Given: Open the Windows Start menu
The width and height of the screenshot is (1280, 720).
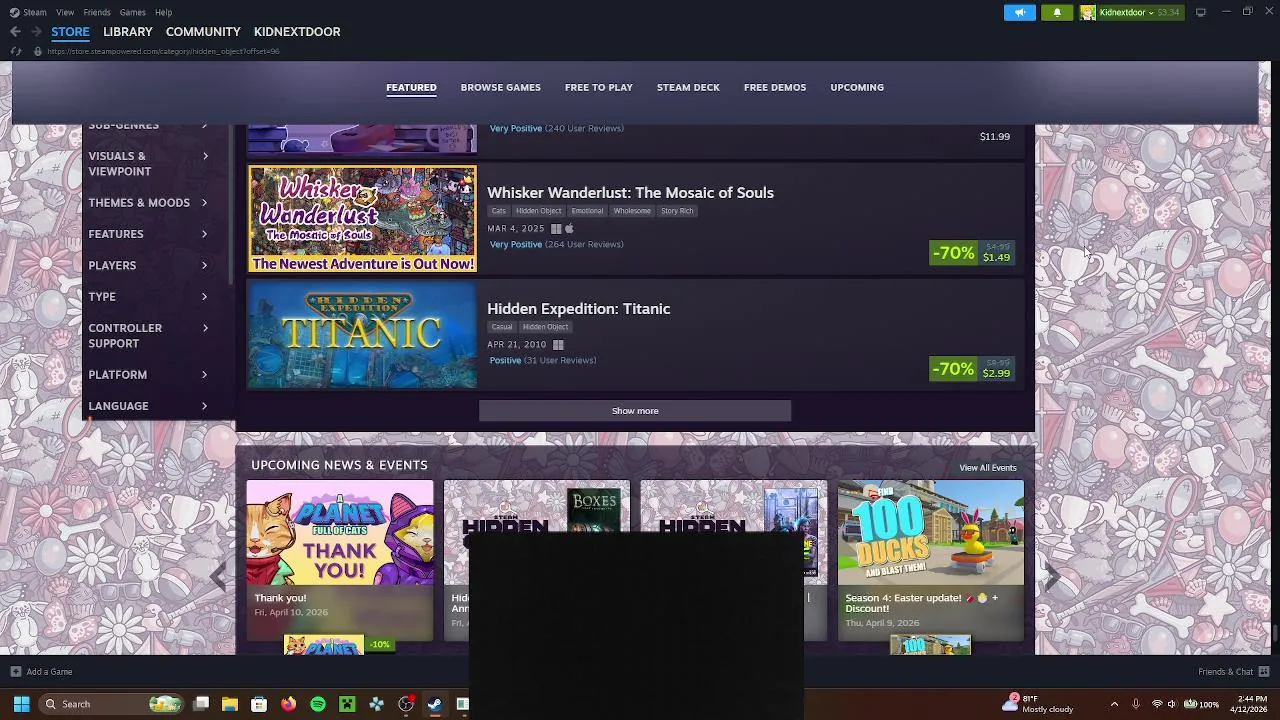Looking at the screenshot, I should [21, 704].
